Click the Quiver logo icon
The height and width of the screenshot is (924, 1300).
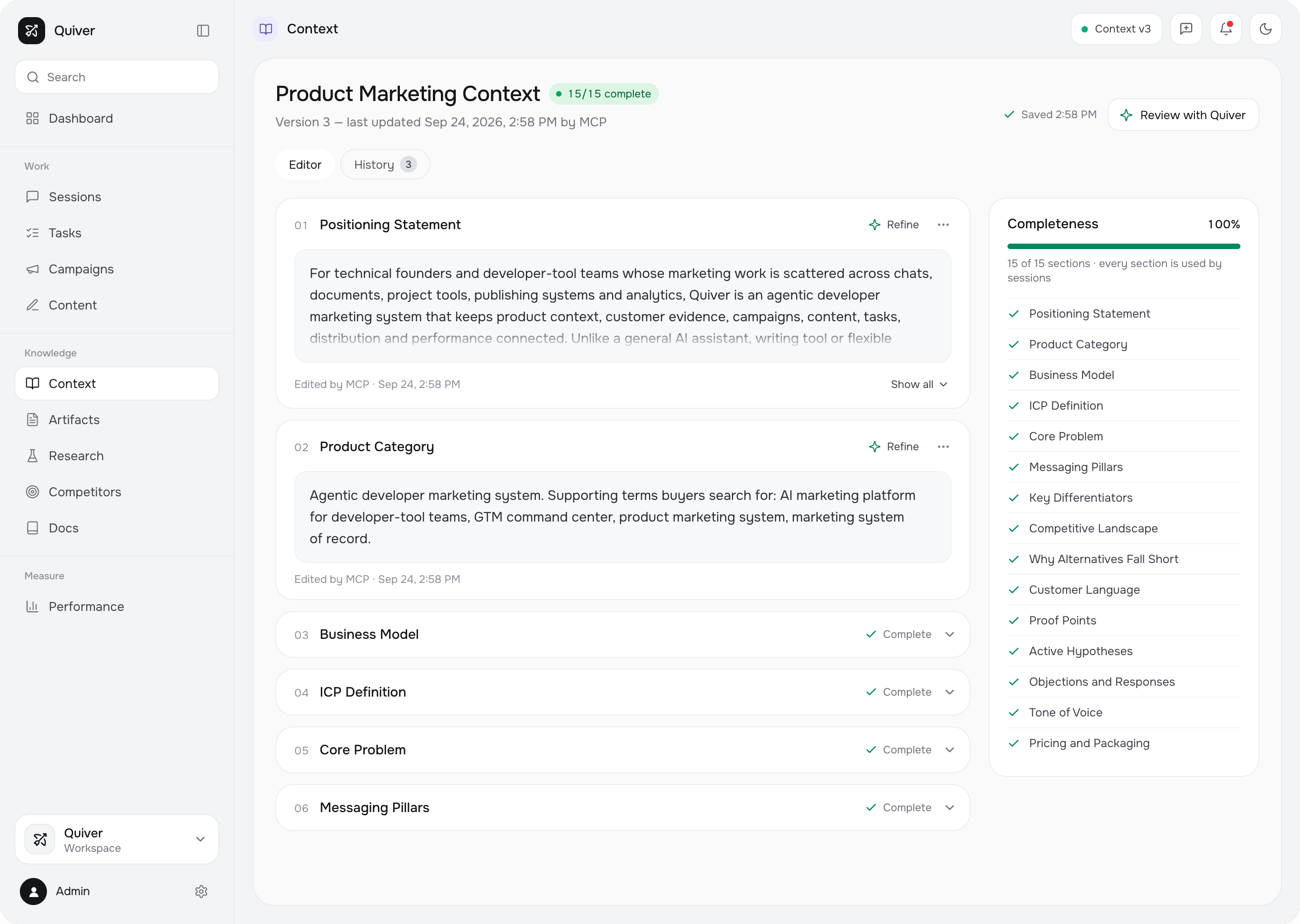pyautogui.click(x=31, y=31)
